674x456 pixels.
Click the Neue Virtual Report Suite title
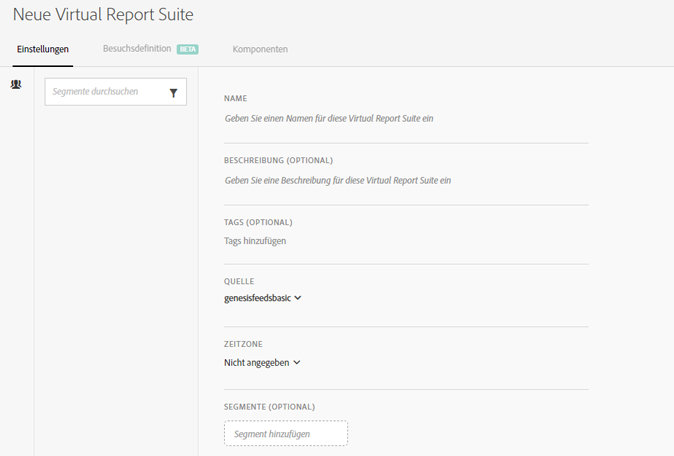click(x=103, y=15)
